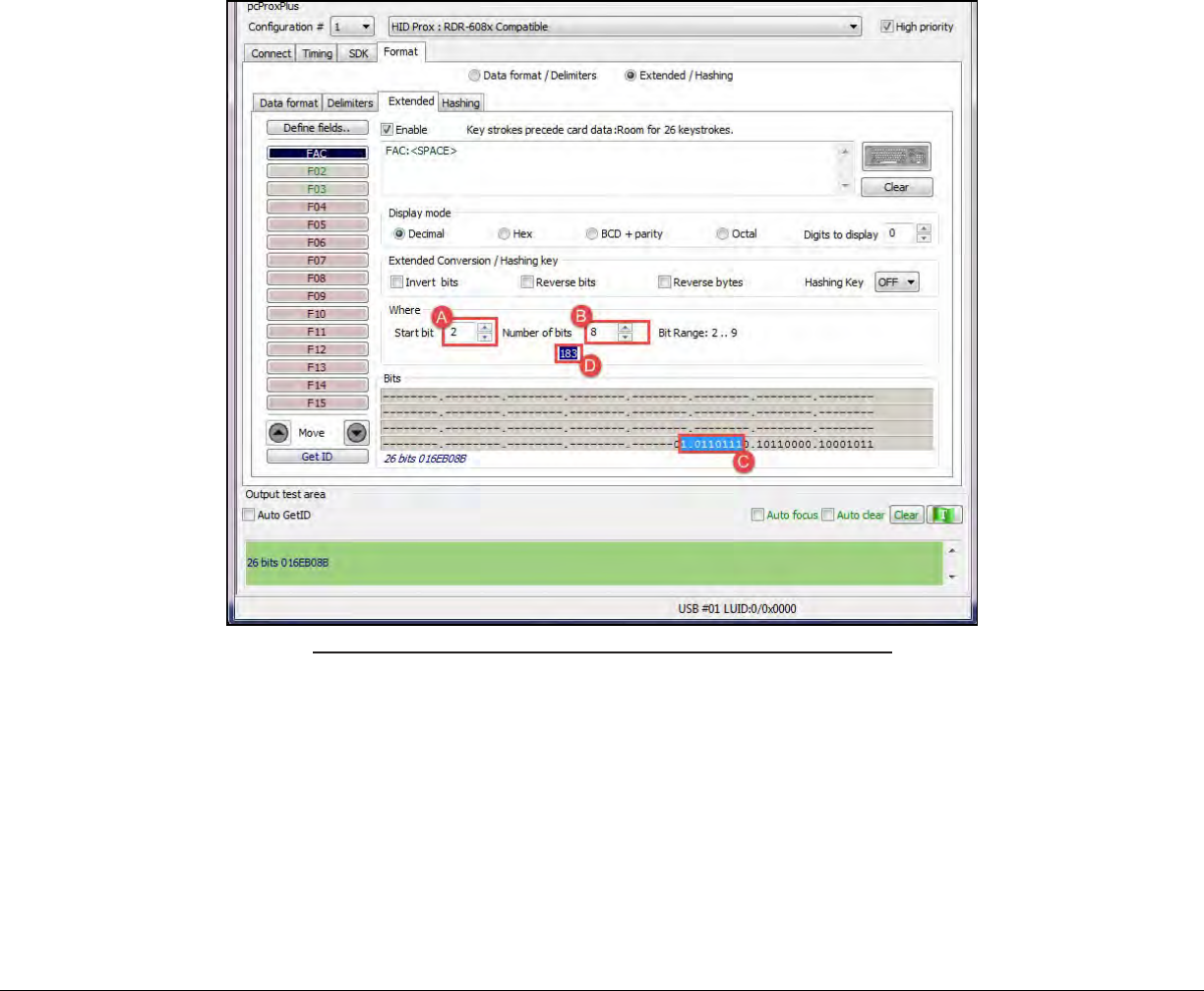Select the F13 field button
Screen dimensions: 1204x991
click(318, 368)
